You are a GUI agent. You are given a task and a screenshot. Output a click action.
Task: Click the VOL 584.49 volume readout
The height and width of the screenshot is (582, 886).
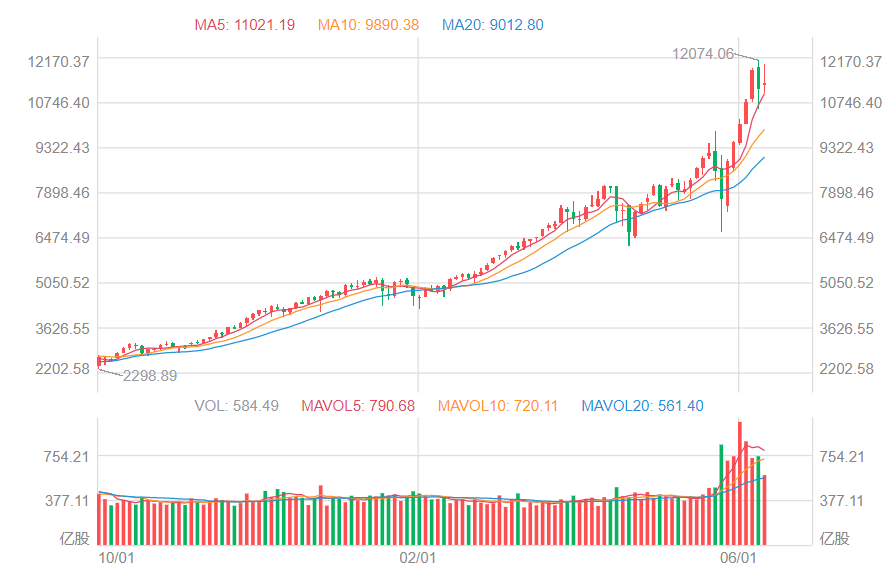[237, 406]
